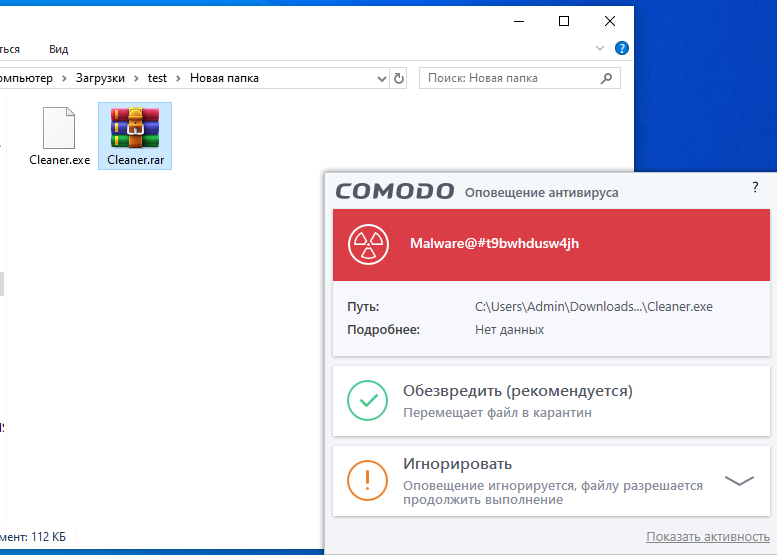Close the Explorer window

click(610, 21)
